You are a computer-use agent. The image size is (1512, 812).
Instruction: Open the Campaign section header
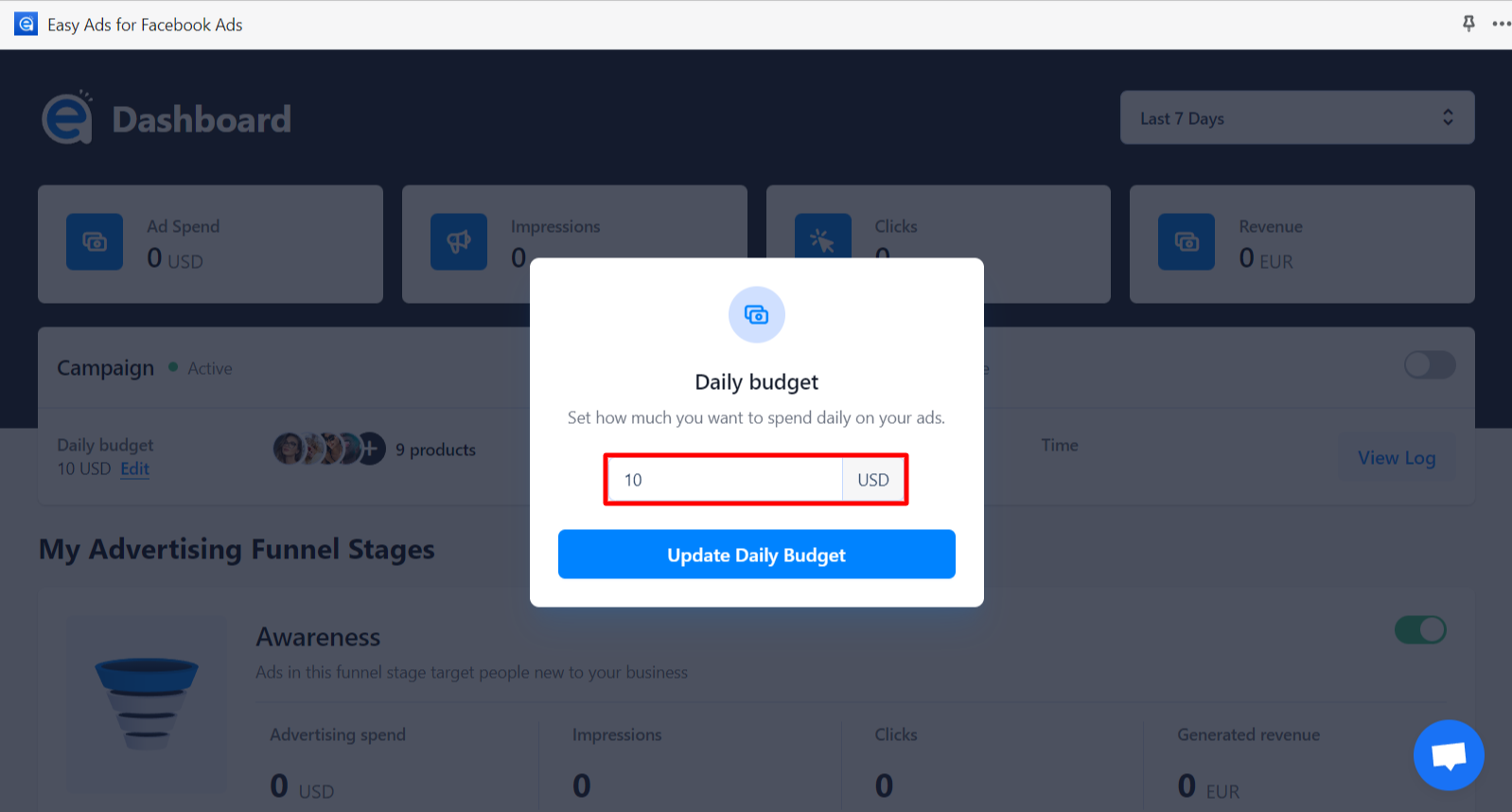tap(105, 367)
